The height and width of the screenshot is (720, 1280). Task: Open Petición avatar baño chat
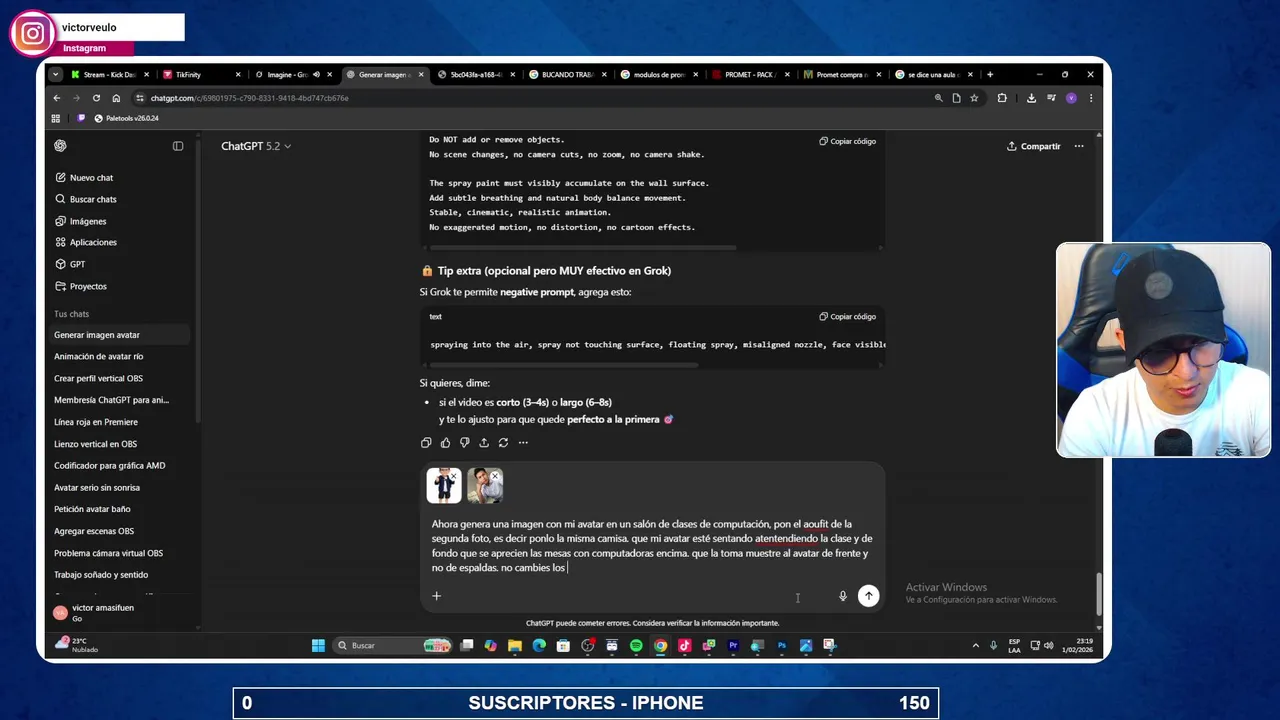[92, 510]
